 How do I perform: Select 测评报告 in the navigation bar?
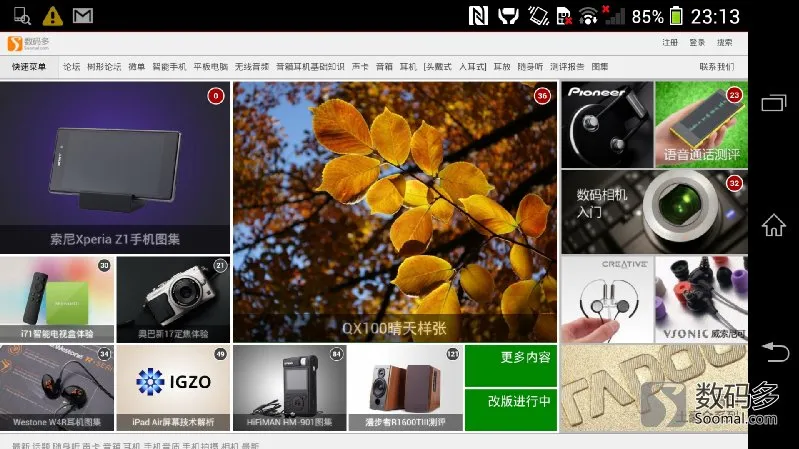point(567,67)
